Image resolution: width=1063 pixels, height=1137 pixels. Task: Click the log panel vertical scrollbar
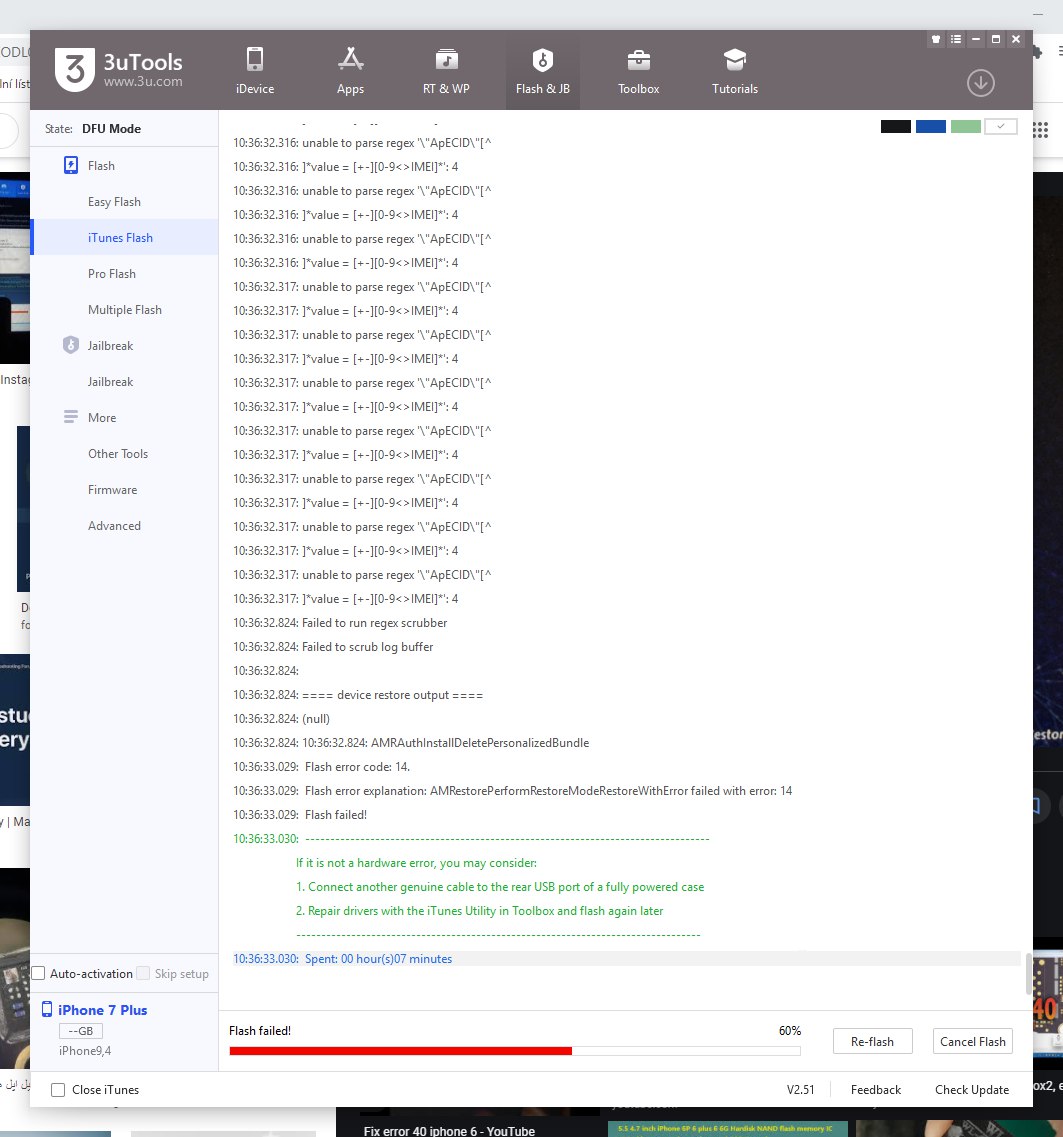click(1029, 974)
